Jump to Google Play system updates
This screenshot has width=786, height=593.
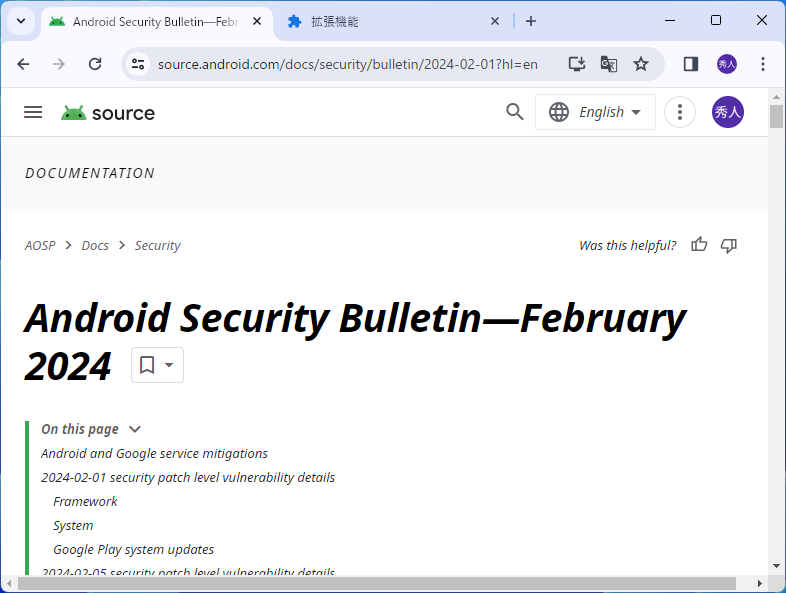point(133,550)
